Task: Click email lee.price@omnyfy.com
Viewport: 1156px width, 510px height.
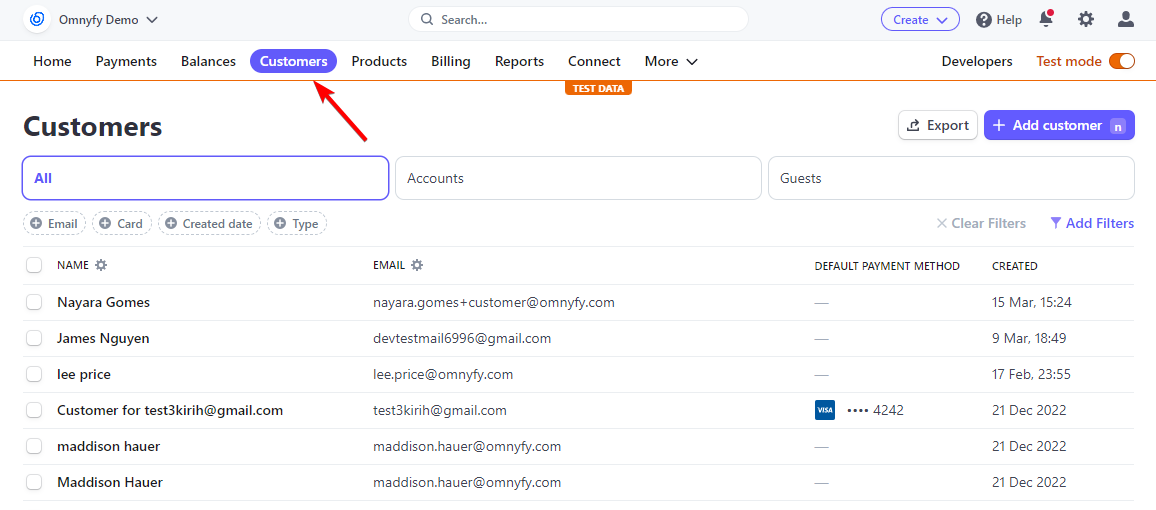Action: (443, 374)
